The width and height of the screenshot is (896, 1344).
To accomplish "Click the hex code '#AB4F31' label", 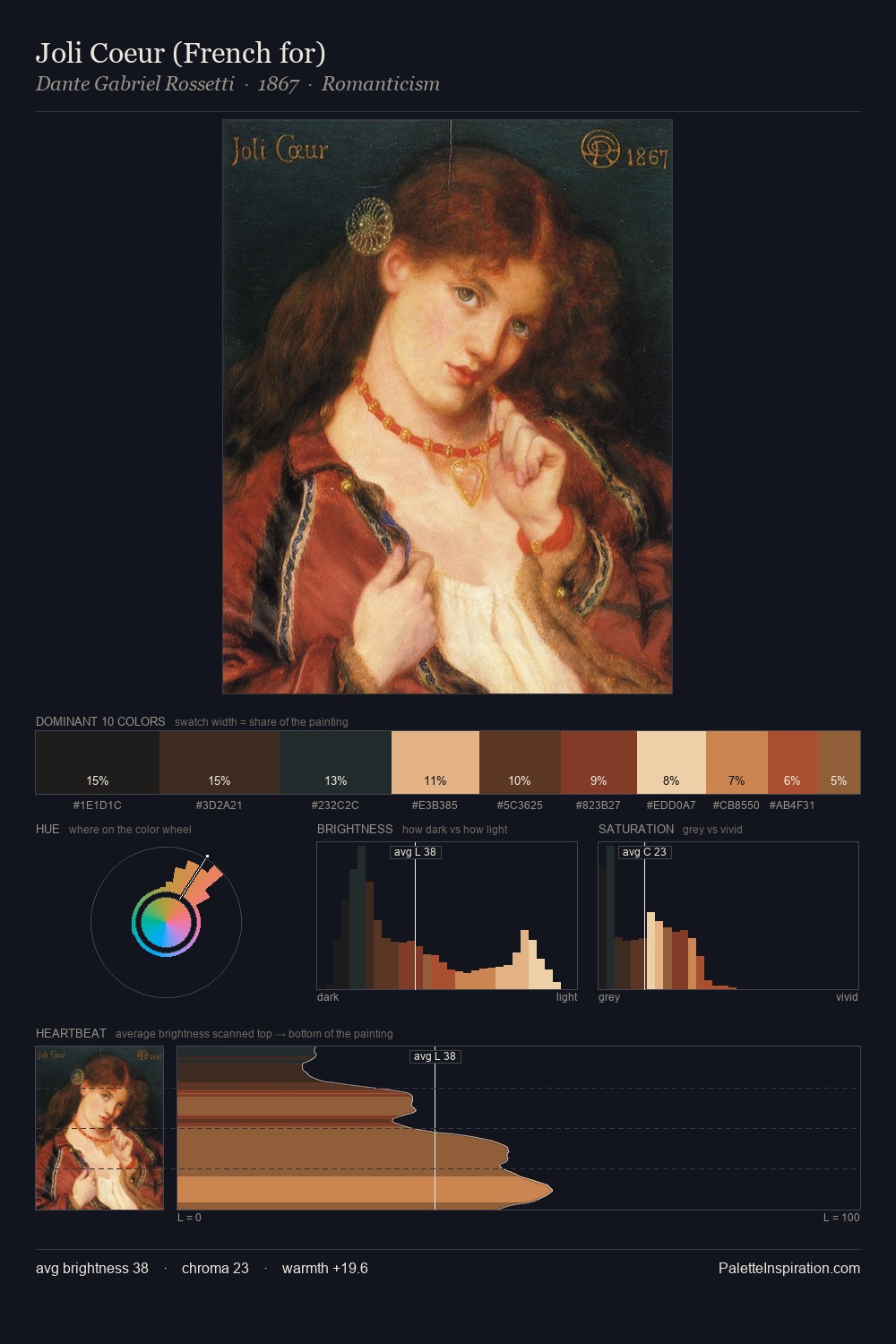I will [x=792, y=806].
